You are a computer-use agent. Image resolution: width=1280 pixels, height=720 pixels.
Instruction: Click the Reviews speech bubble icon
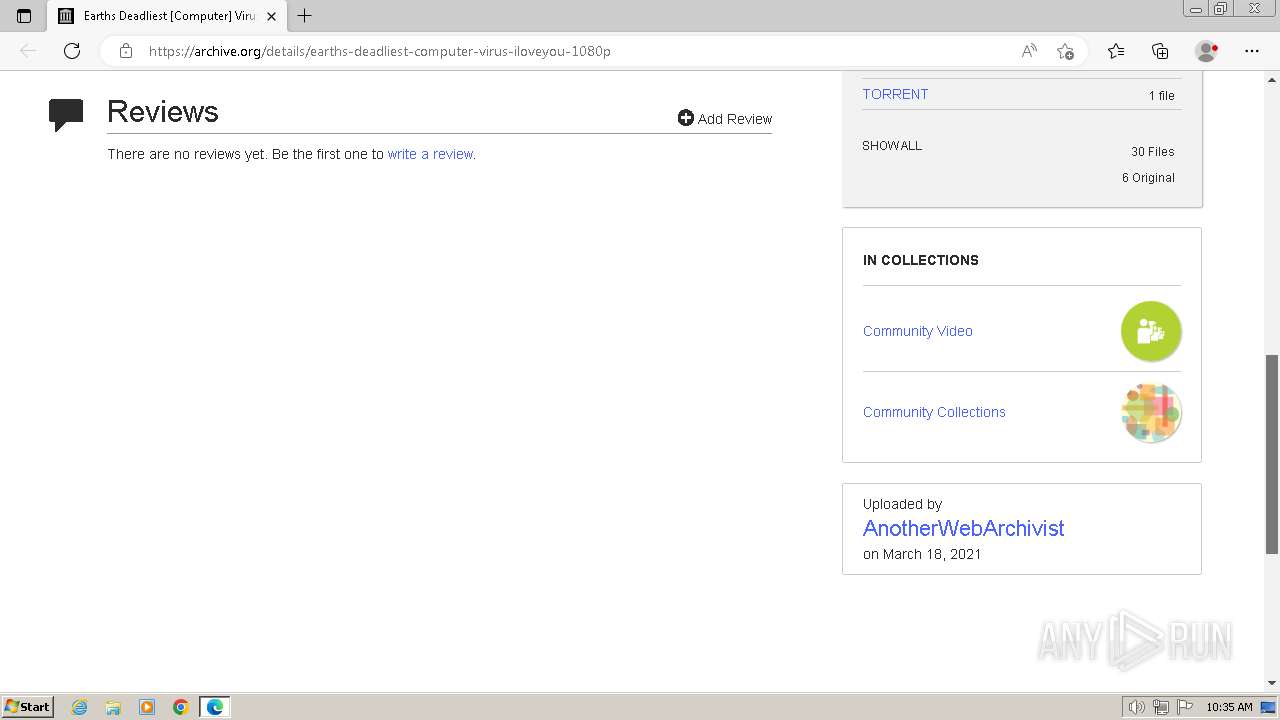pos(66,115)
